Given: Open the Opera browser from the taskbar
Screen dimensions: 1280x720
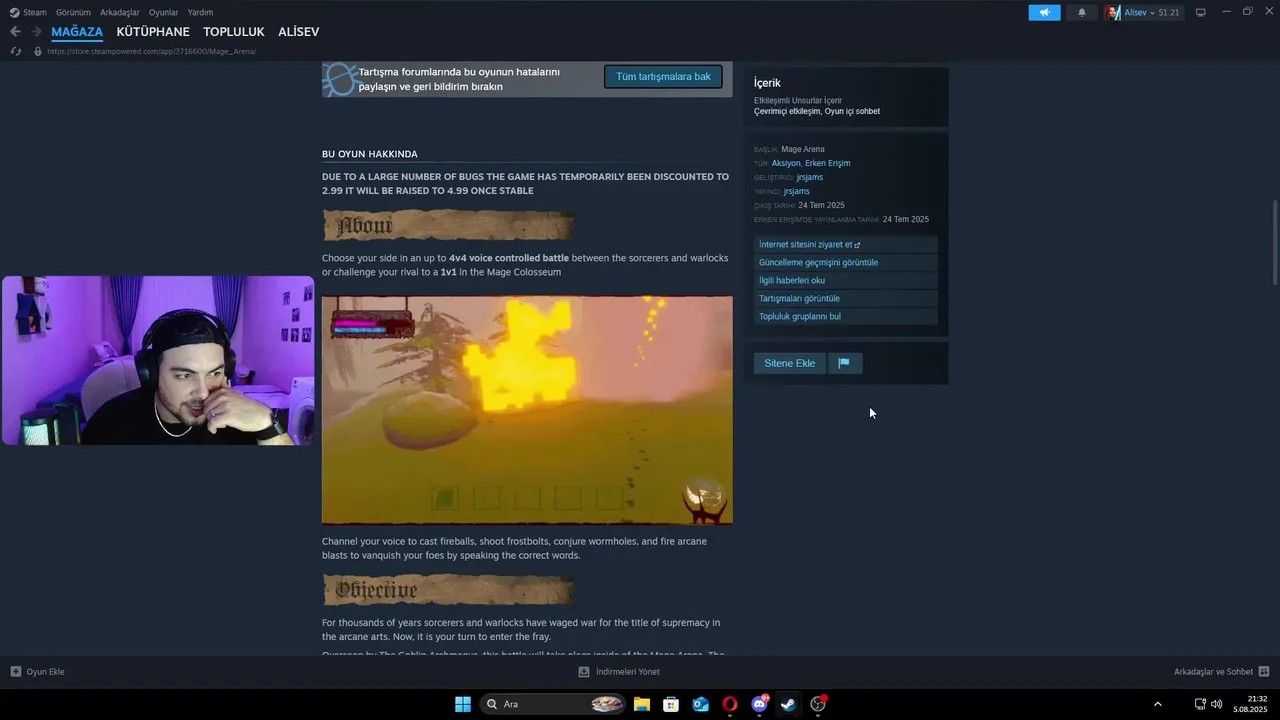Looking at the screenshot, I should 730,704.
